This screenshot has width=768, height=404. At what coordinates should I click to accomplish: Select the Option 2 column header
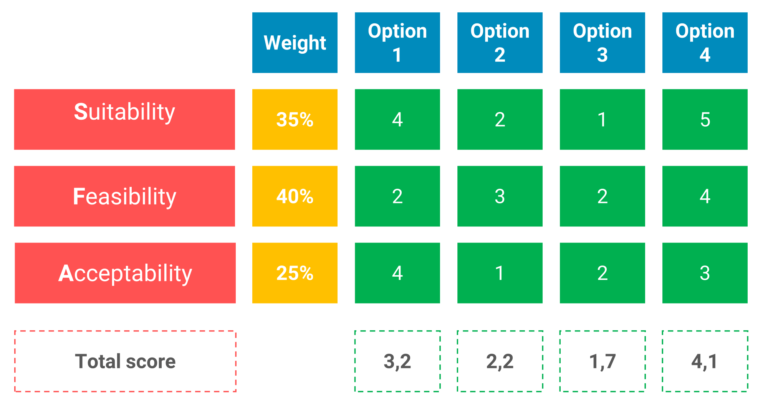(x=500, y=43)
